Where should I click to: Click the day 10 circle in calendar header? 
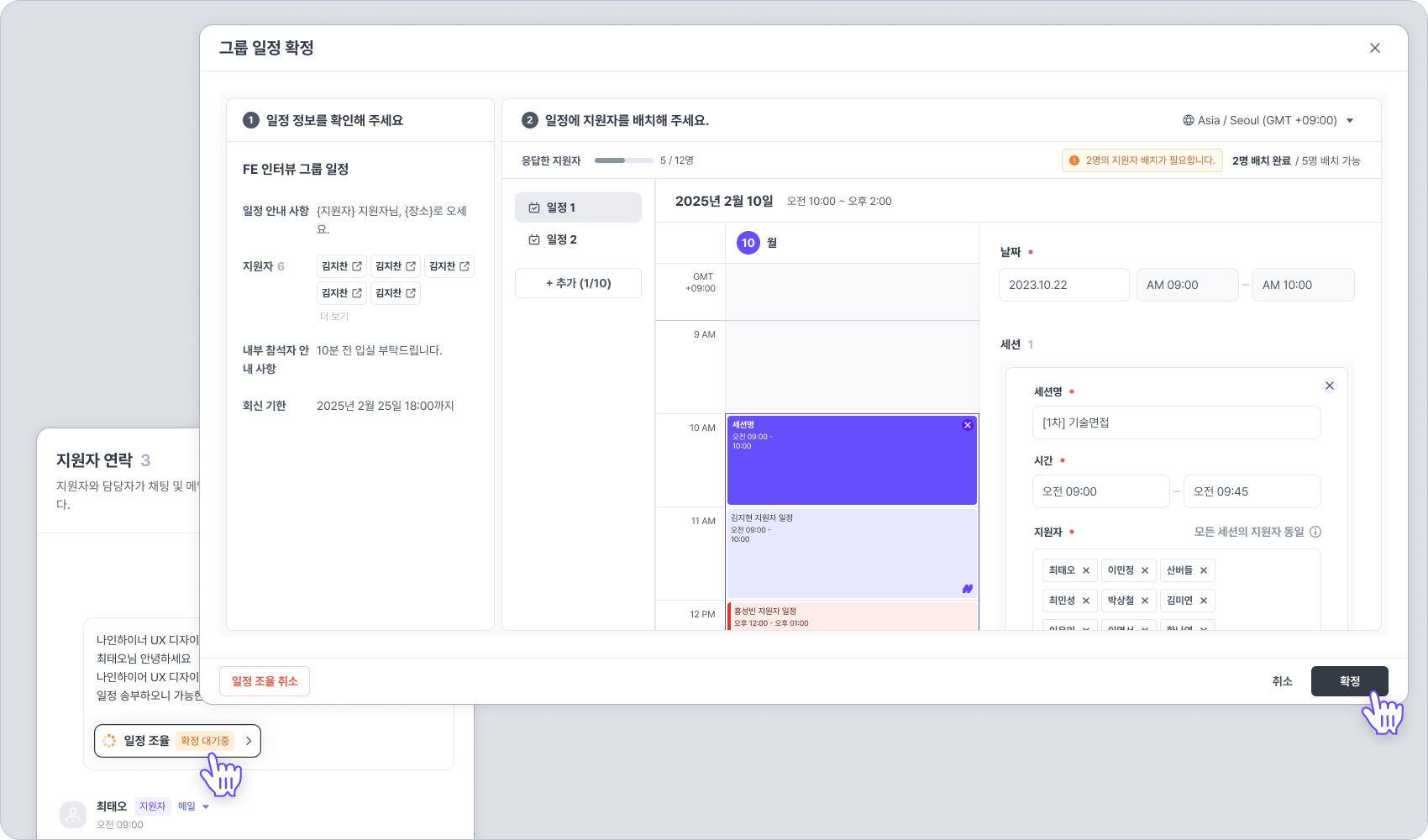pos(748,243)
